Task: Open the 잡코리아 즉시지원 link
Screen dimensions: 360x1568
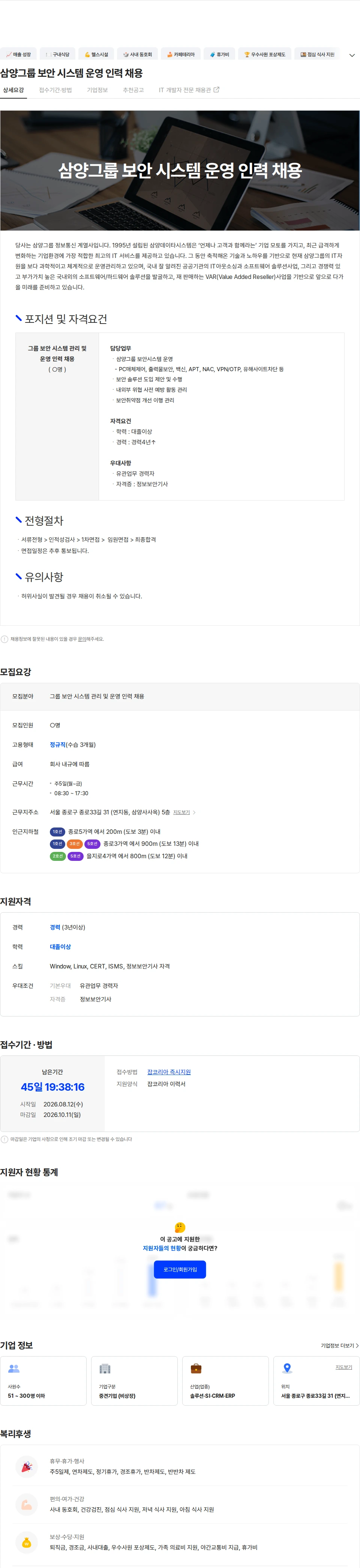Action: pos(169,1072)
